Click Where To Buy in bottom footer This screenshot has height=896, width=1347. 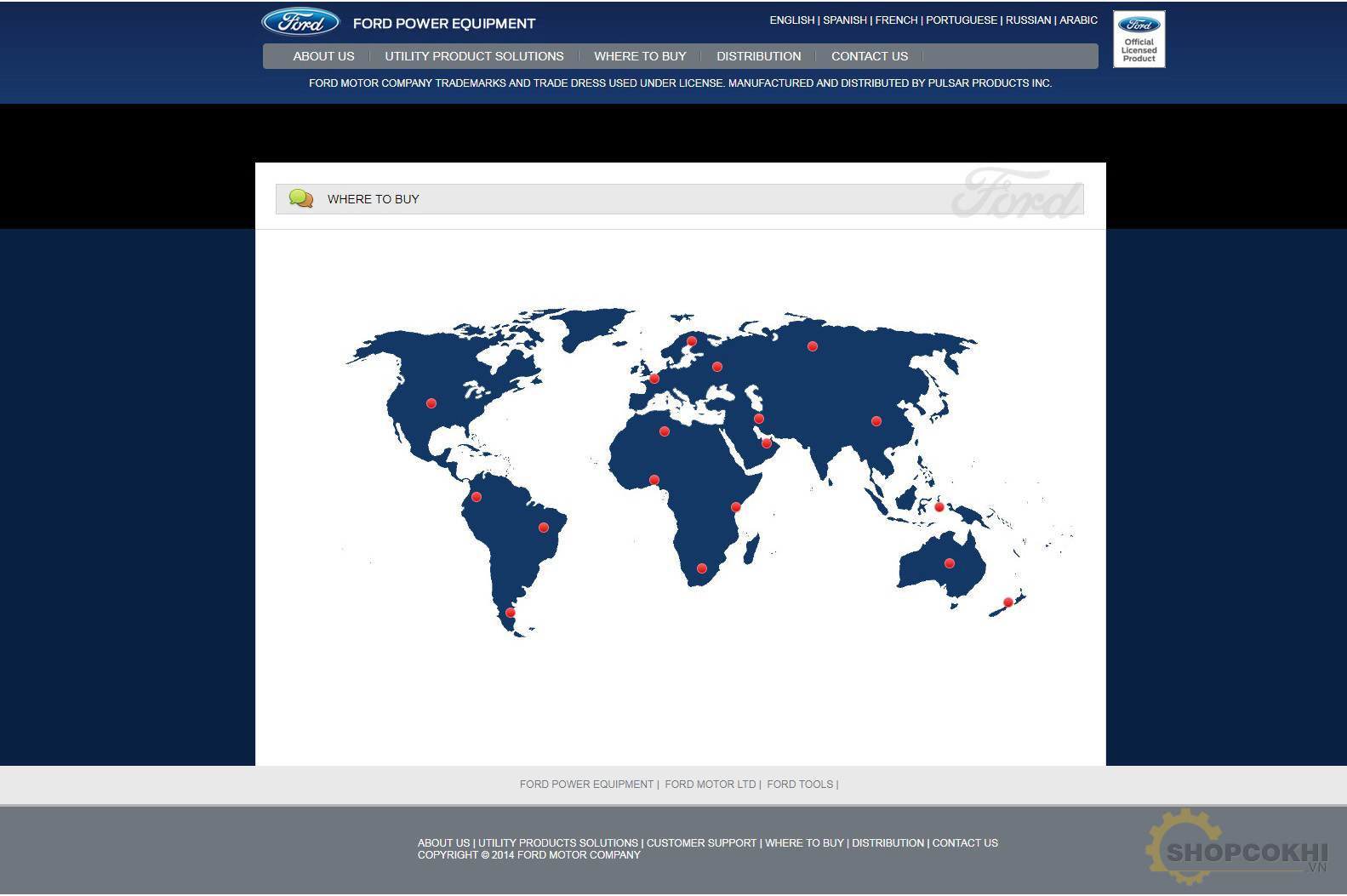click(x=804, y=843)
